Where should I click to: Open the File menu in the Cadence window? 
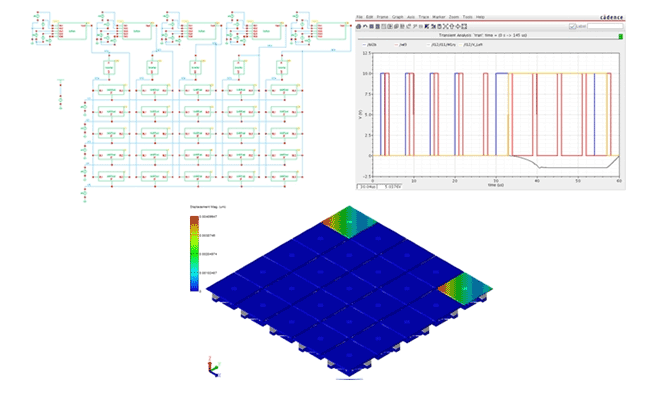(x=359, y=17)
